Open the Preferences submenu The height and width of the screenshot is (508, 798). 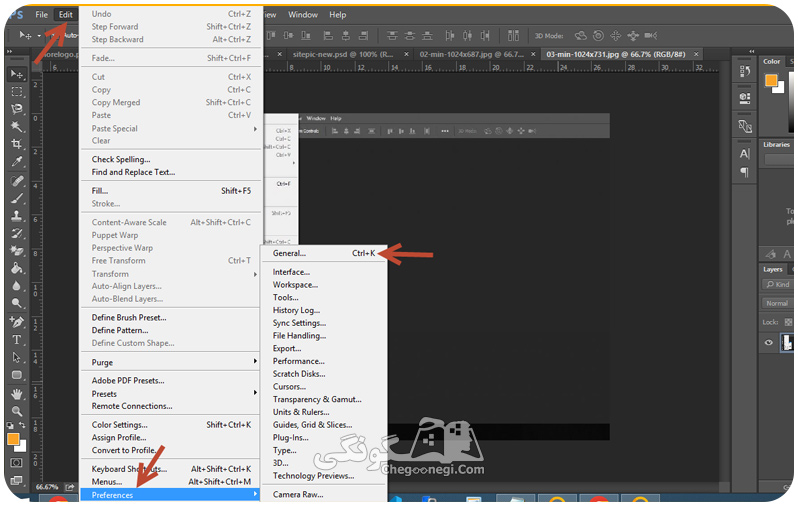click(171, 495)
